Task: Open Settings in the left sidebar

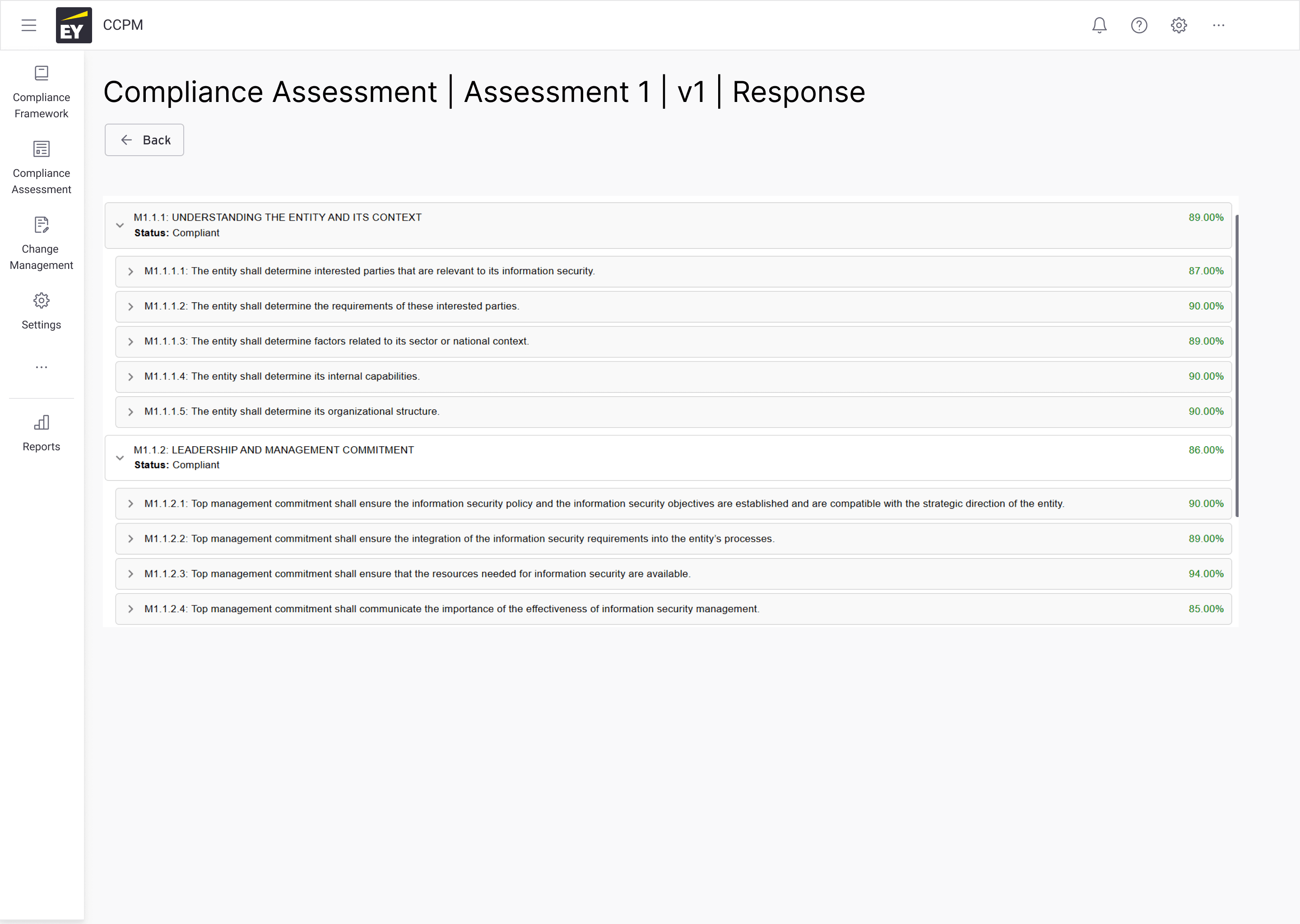Action: pos(42,311)
